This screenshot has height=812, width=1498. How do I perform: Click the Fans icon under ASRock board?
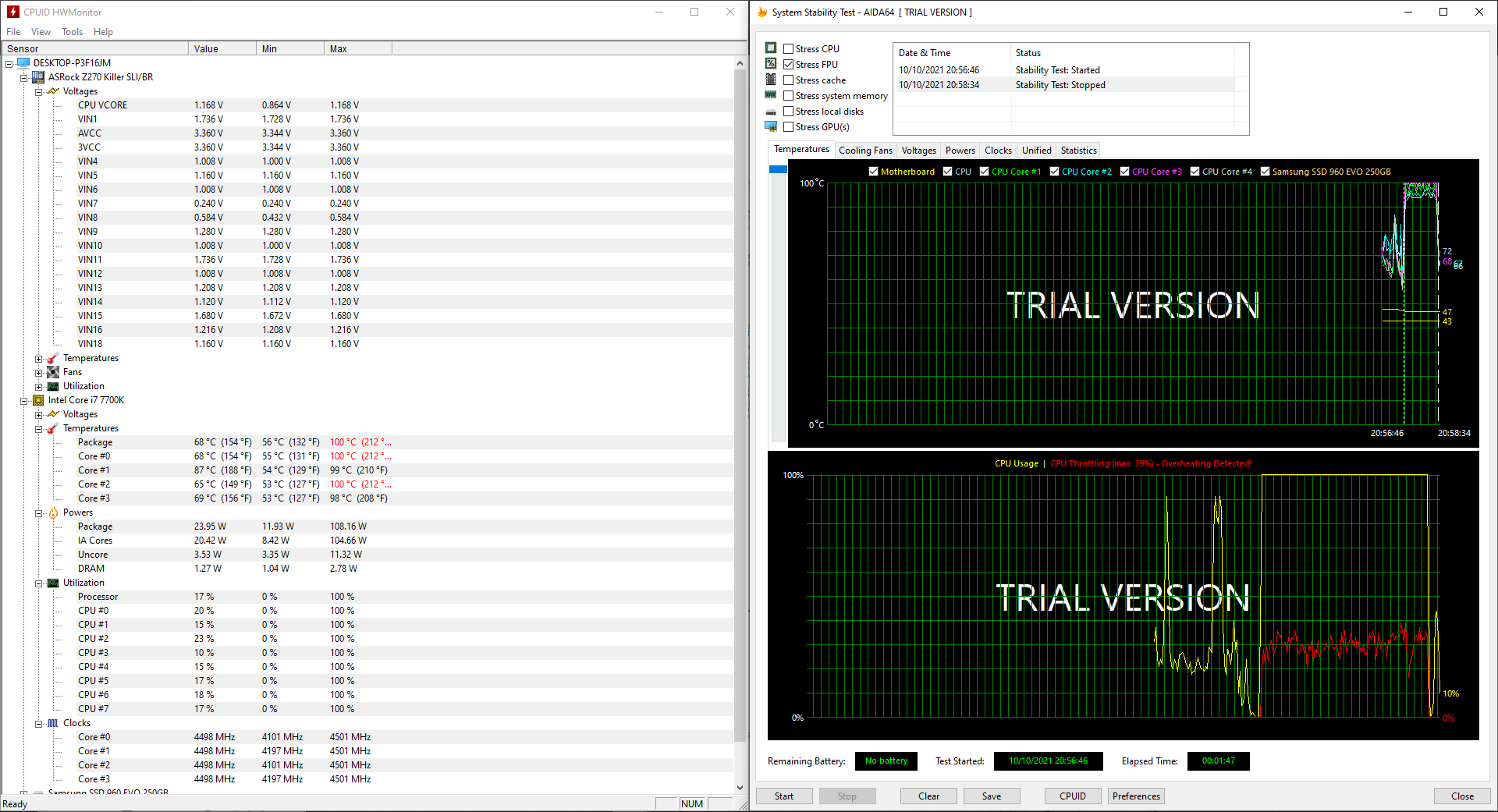pyautogui.click(x=53, y=372)
